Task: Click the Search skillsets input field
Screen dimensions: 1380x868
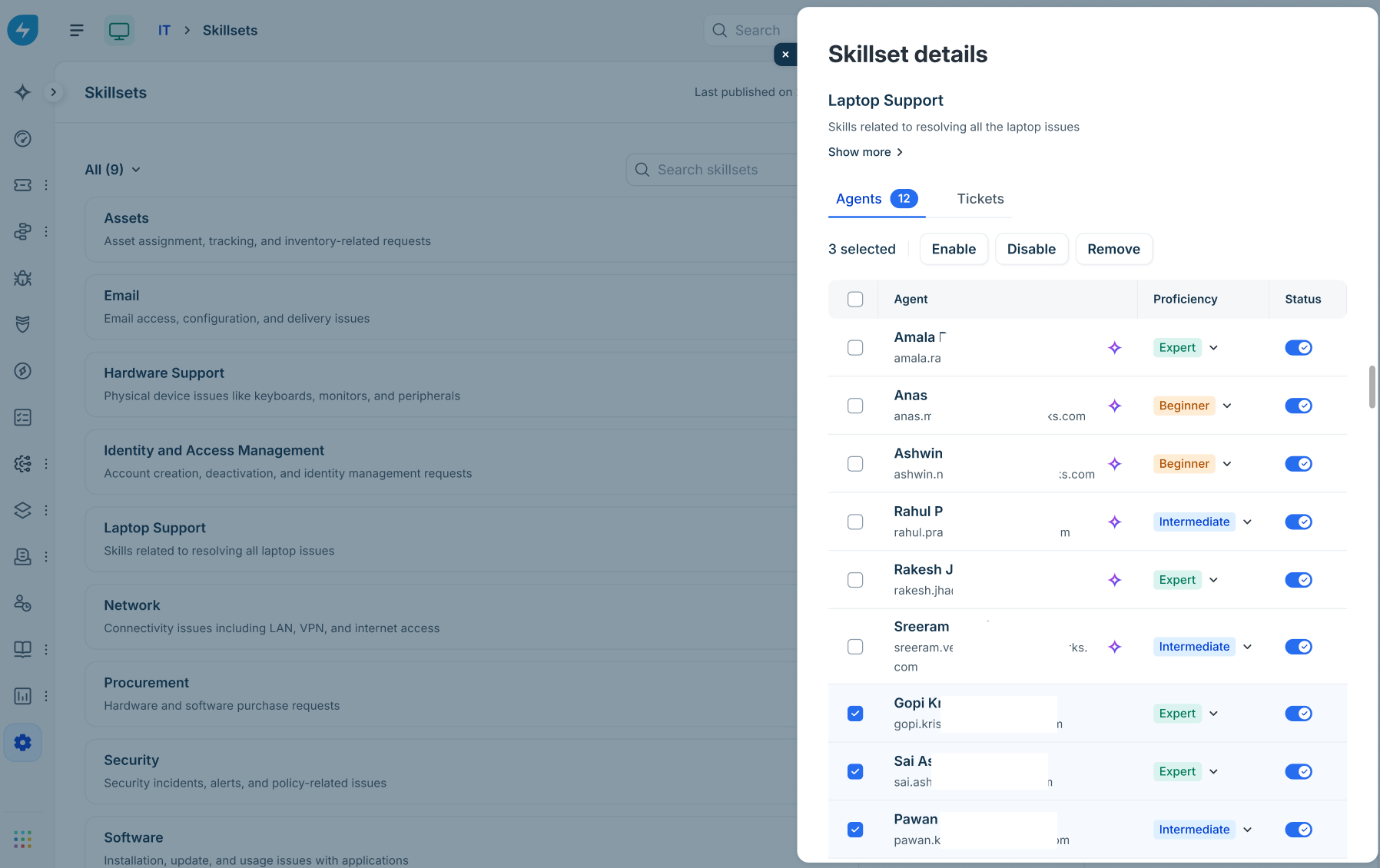Action: click(712, 170)
